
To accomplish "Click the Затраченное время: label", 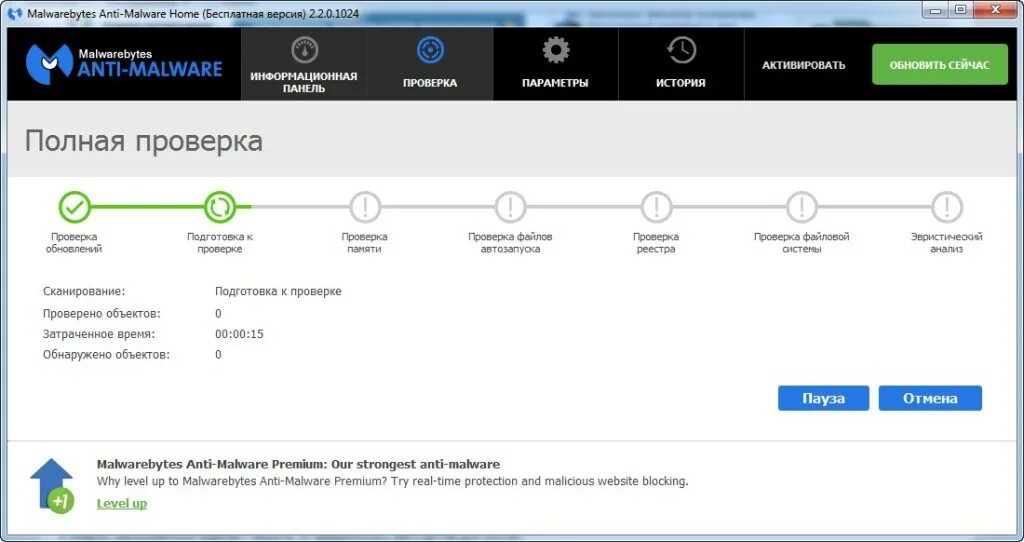I will pos(99,334).
